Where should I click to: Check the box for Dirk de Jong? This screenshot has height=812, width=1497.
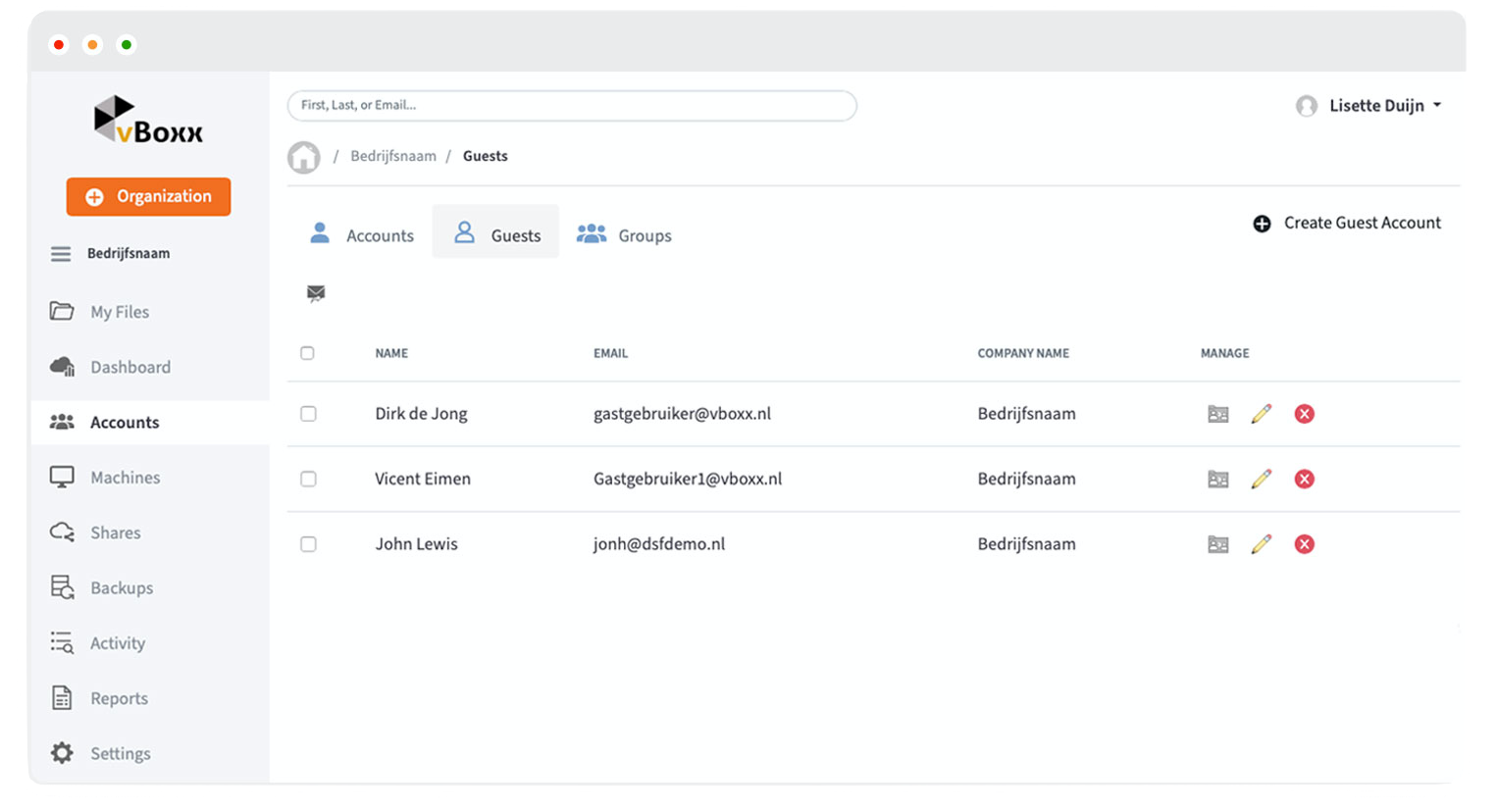(x=308, y=414)
